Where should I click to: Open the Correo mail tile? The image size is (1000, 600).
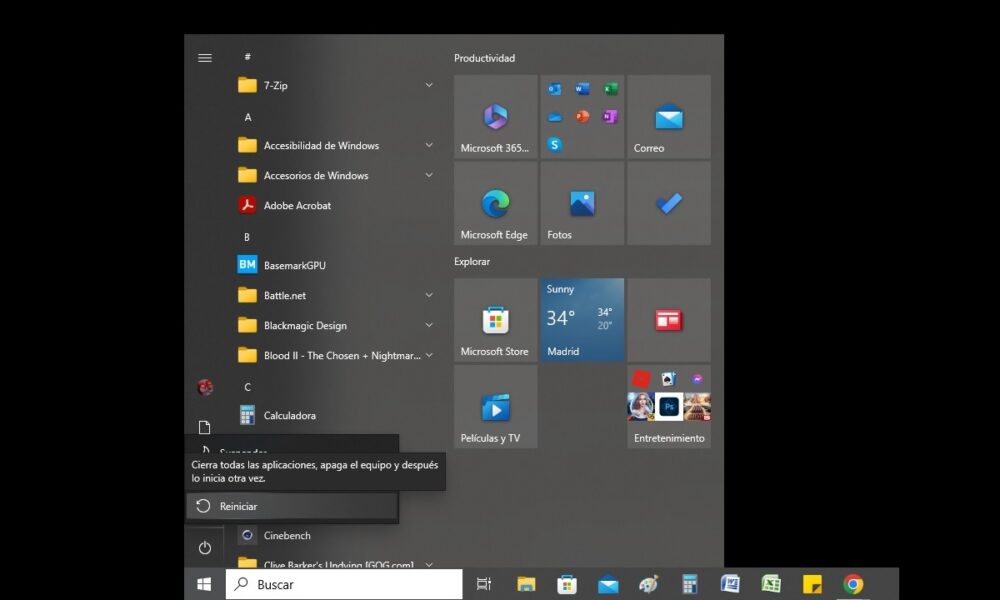pos(667,117)
